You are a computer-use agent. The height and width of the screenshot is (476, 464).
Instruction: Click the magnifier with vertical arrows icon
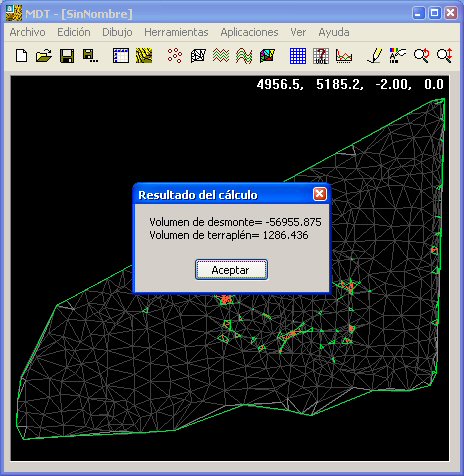(444, 56)
